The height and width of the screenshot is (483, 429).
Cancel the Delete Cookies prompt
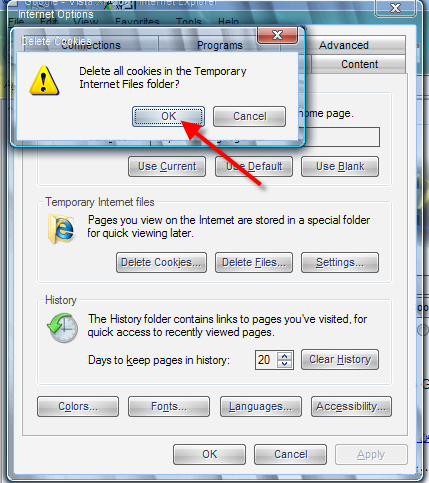(249, 116)
